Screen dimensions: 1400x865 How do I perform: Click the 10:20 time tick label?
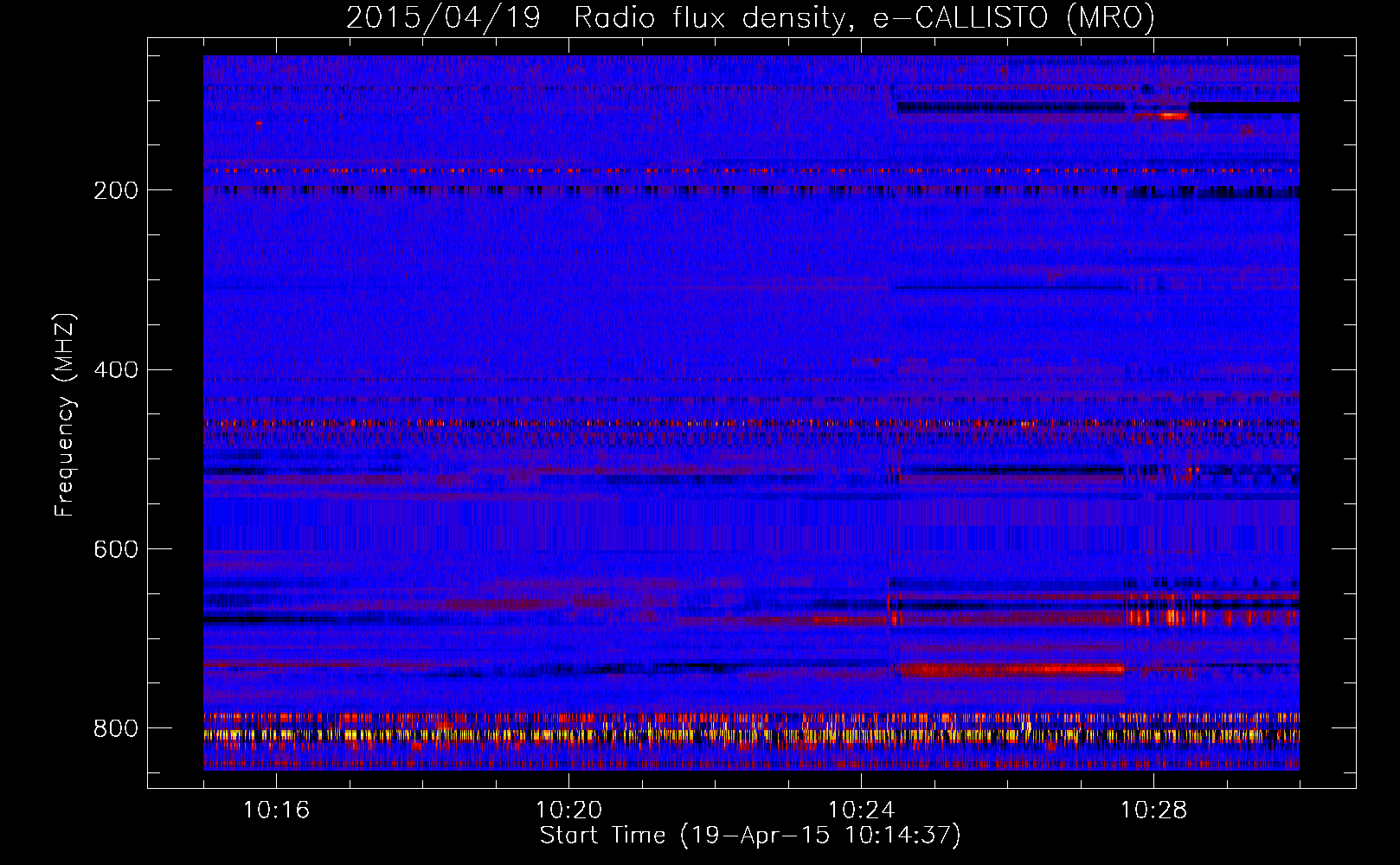point(568,811)
